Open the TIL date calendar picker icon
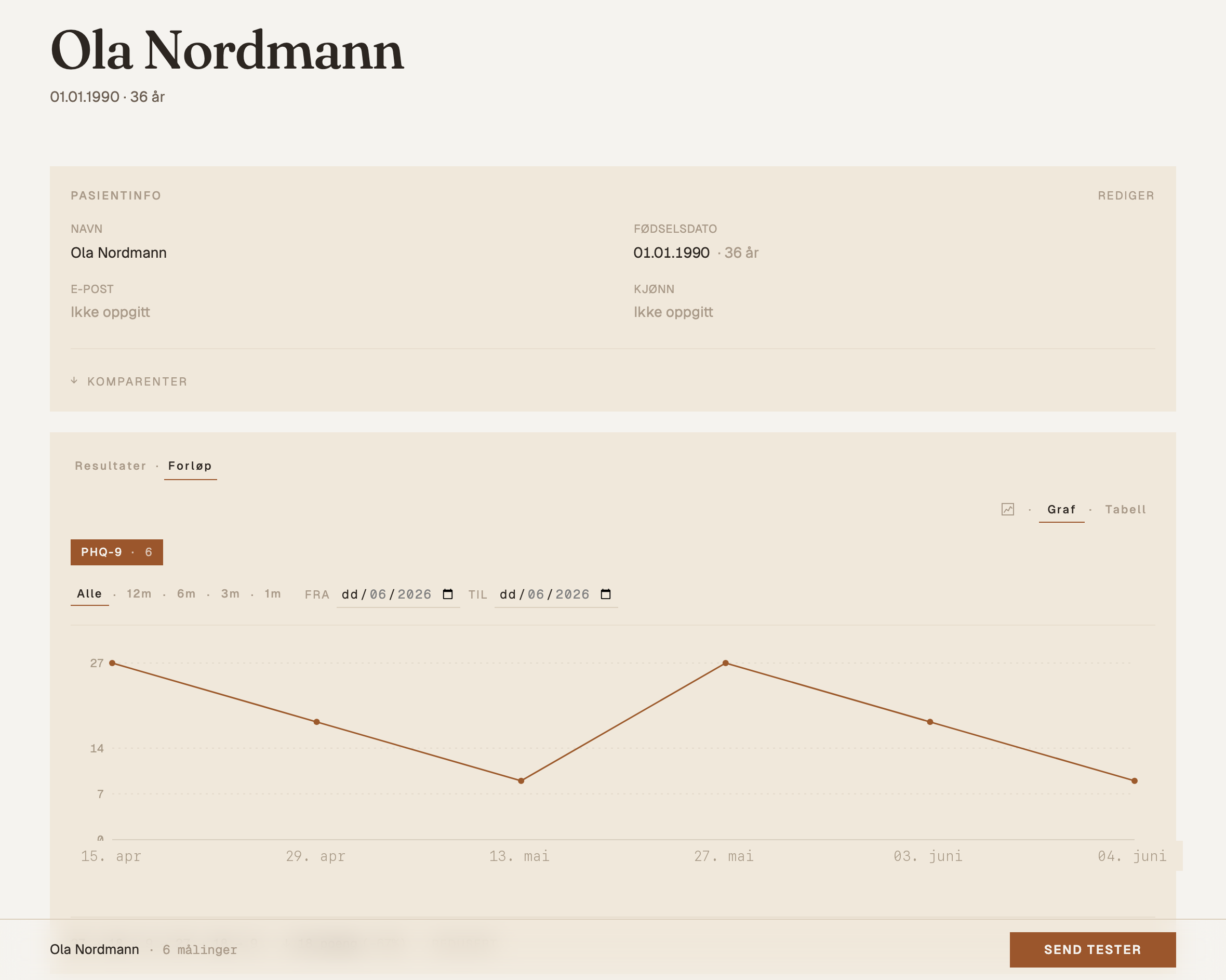The height and width of the screenshot is (980, 1226). click(606, 594)
